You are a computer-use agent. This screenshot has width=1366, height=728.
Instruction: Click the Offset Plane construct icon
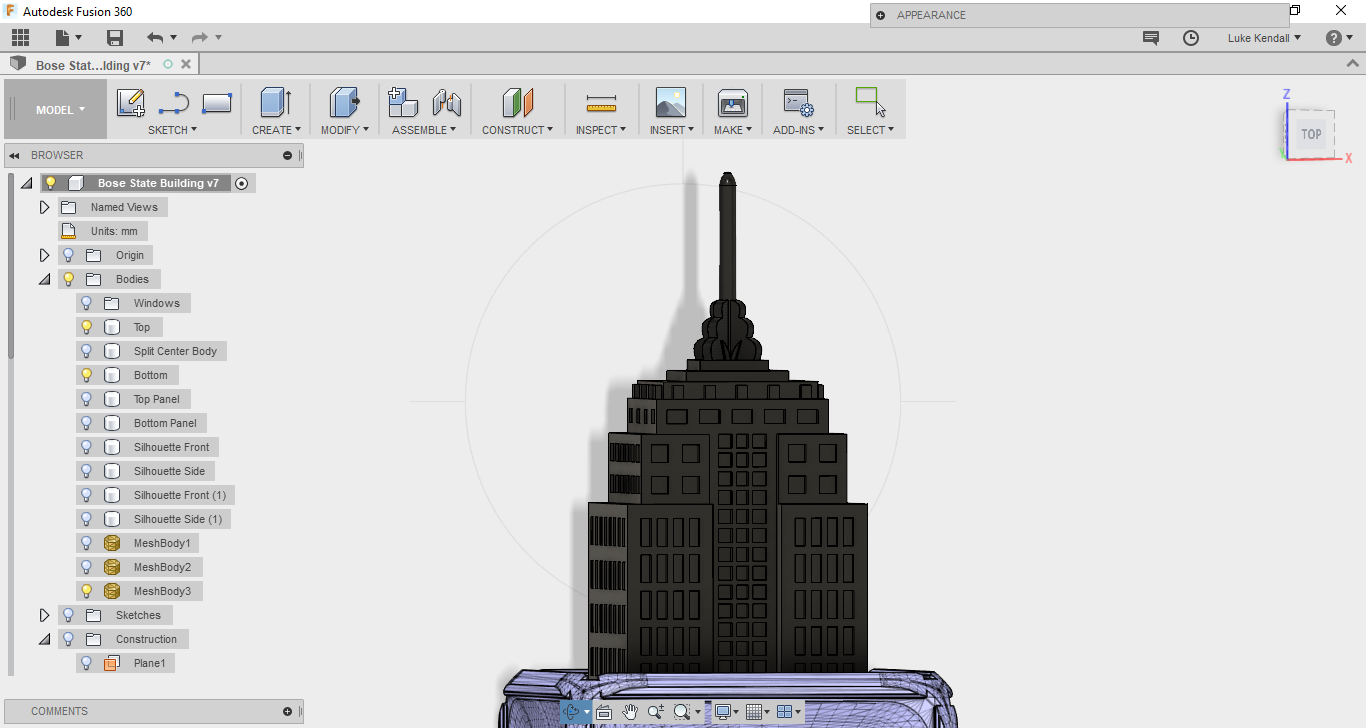click(517, 102)
